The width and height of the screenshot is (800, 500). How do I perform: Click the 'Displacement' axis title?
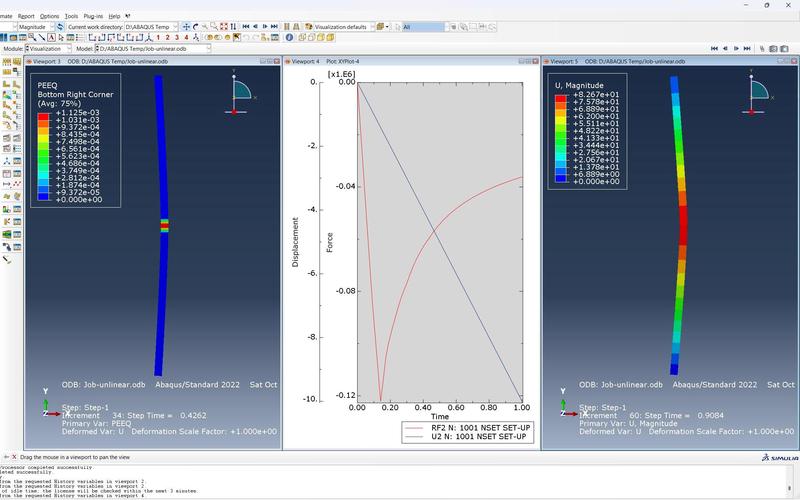pos(295,242)
